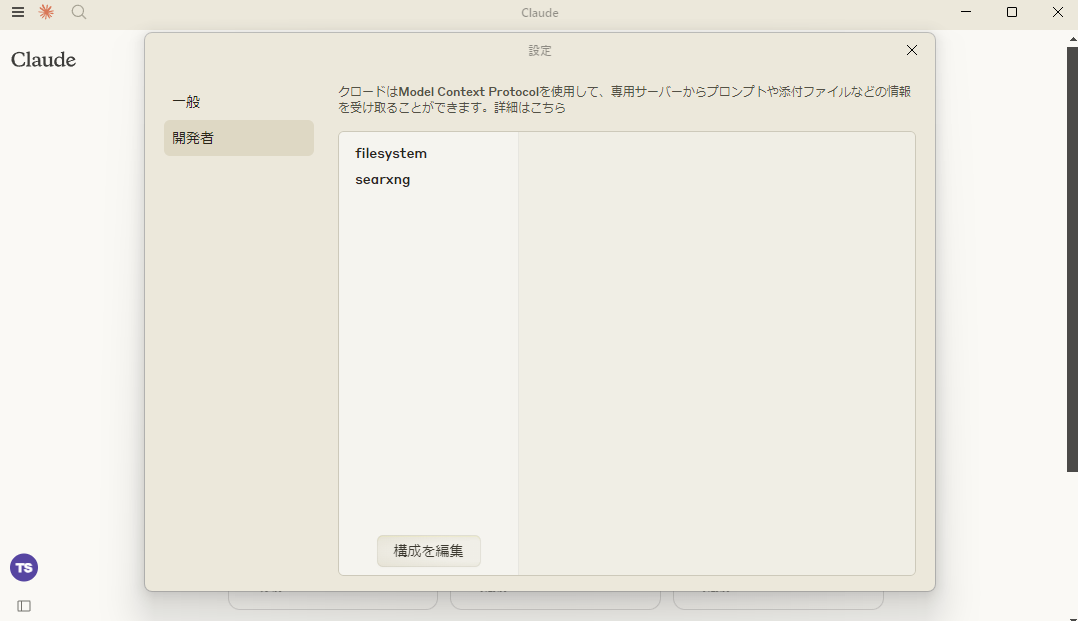Screen dimensions: 1078x621
Task: Switch to the 一般 settings tab
Action: pos(239,102)
